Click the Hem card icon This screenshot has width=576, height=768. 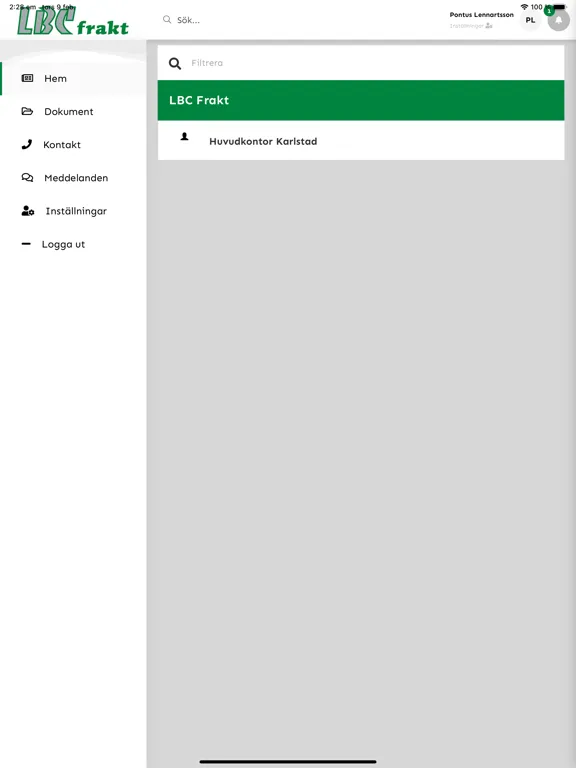[x=27, y=78]
